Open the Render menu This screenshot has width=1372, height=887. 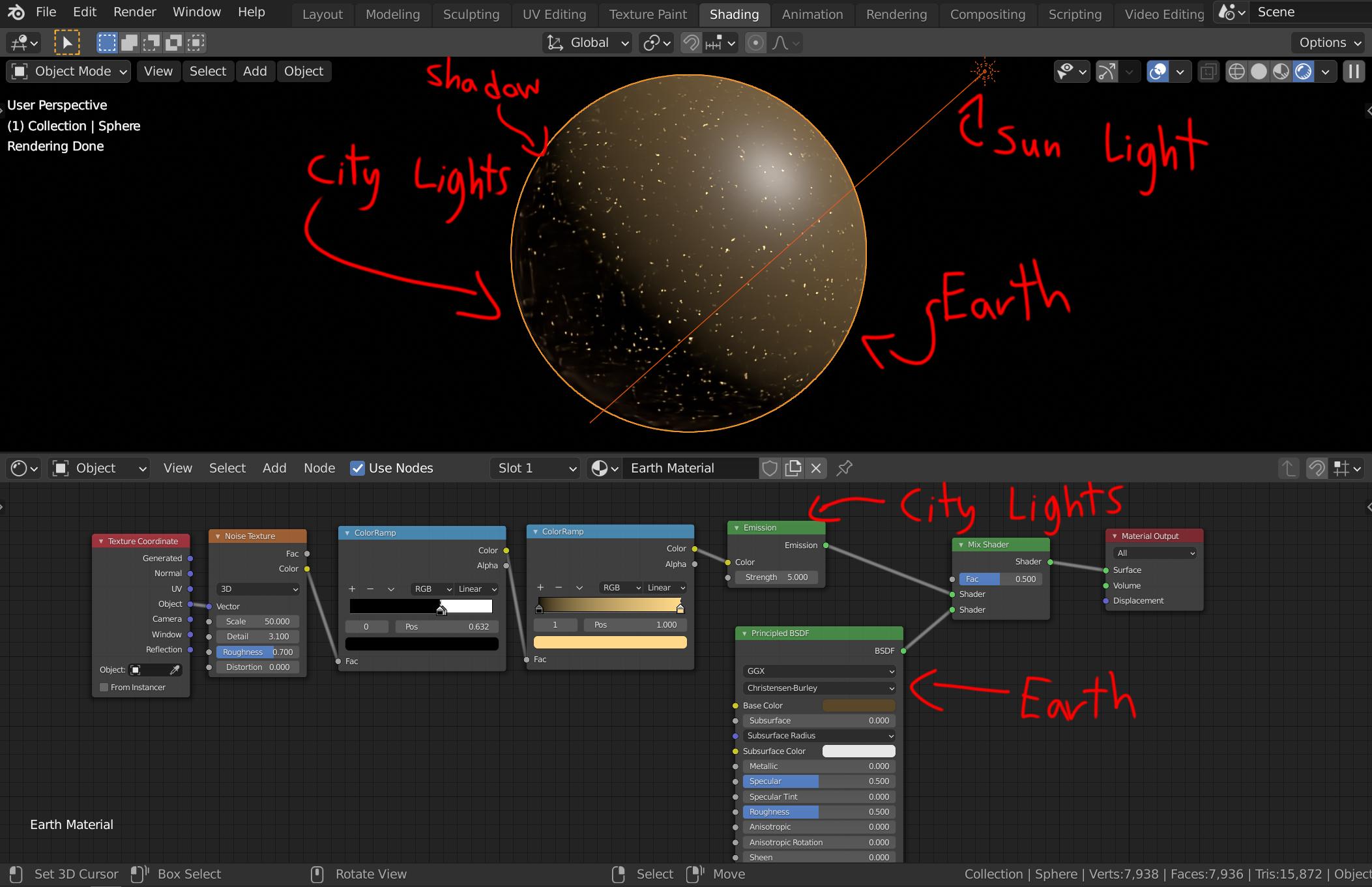(x=134, y=12)
